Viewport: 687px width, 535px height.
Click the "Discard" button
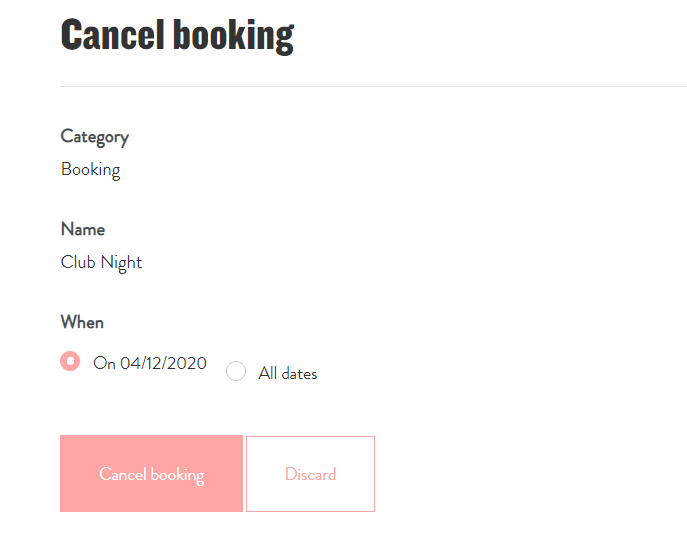pyautogui.click(x=310, y=474)
